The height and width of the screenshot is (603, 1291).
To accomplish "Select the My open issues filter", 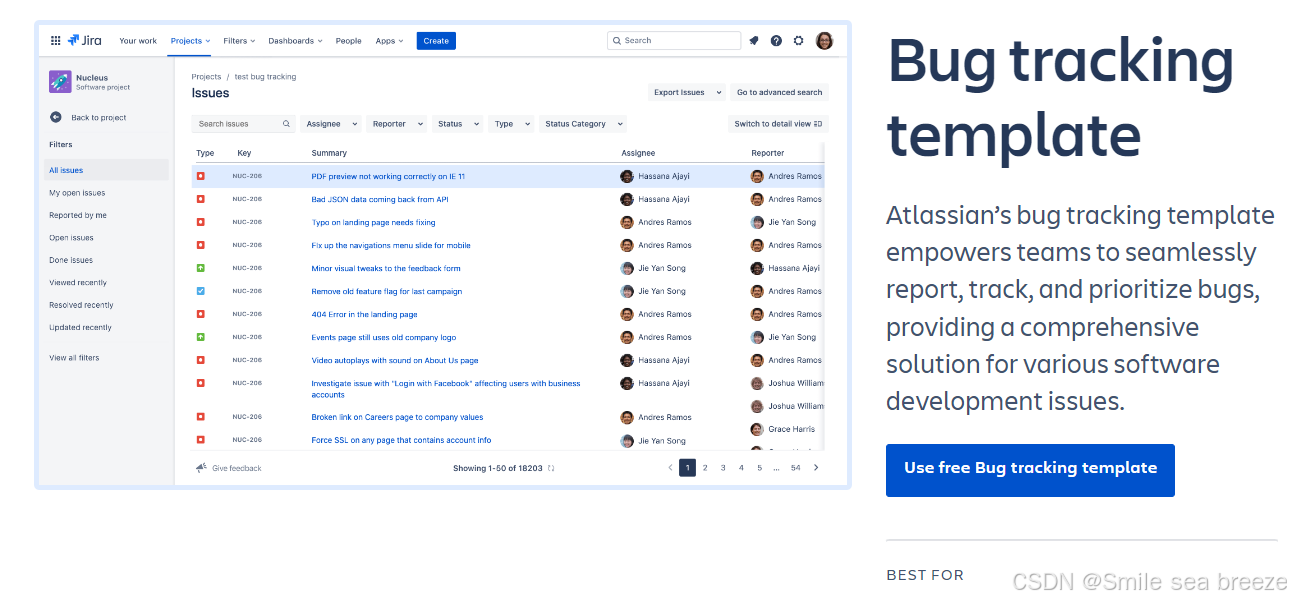I will click(77, 193).
